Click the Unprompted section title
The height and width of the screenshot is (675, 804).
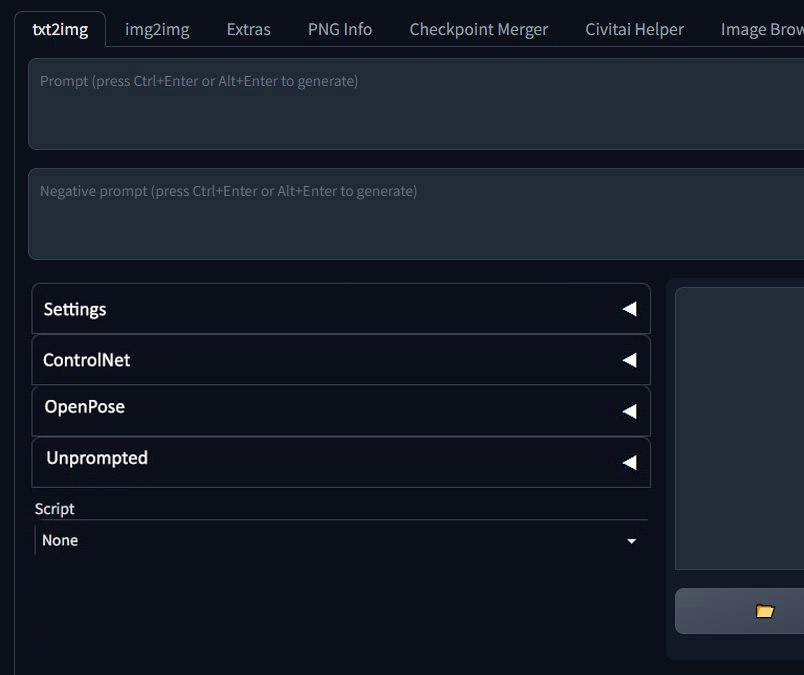(97, 458)
